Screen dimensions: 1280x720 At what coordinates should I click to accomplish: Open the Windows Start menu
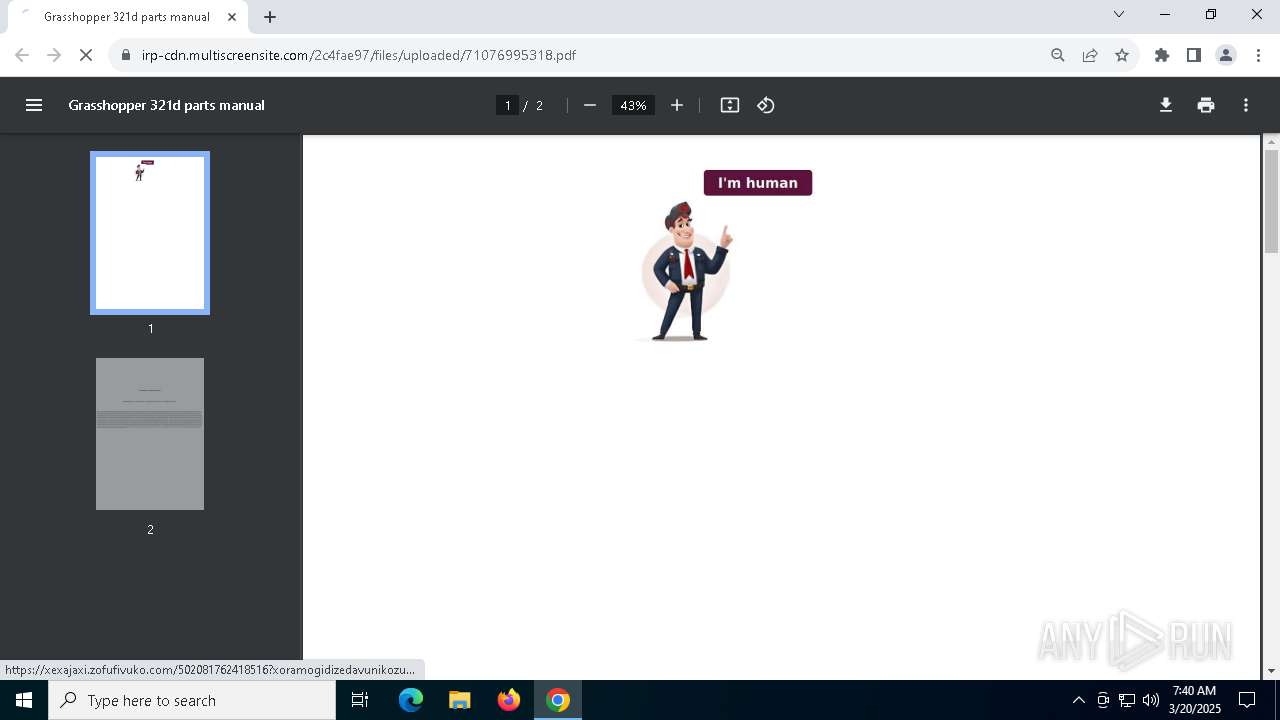(x=24, y=700)
